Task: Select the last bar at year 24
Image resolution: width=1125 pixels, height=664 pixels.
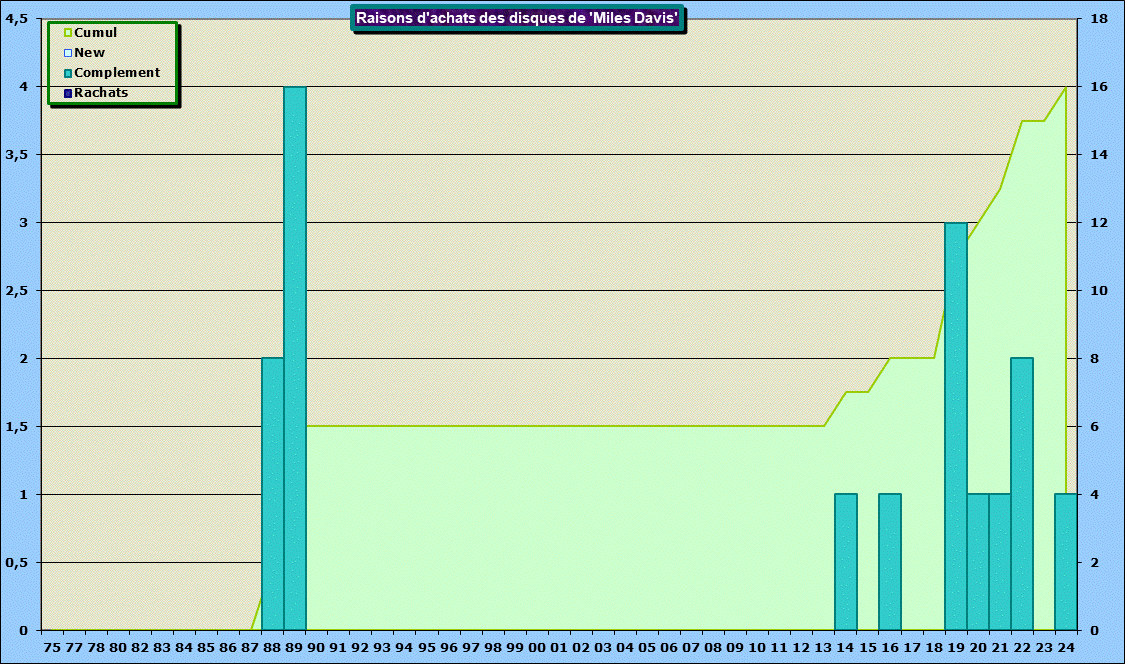Action: pyautogui.click(x=1066, y=562)
